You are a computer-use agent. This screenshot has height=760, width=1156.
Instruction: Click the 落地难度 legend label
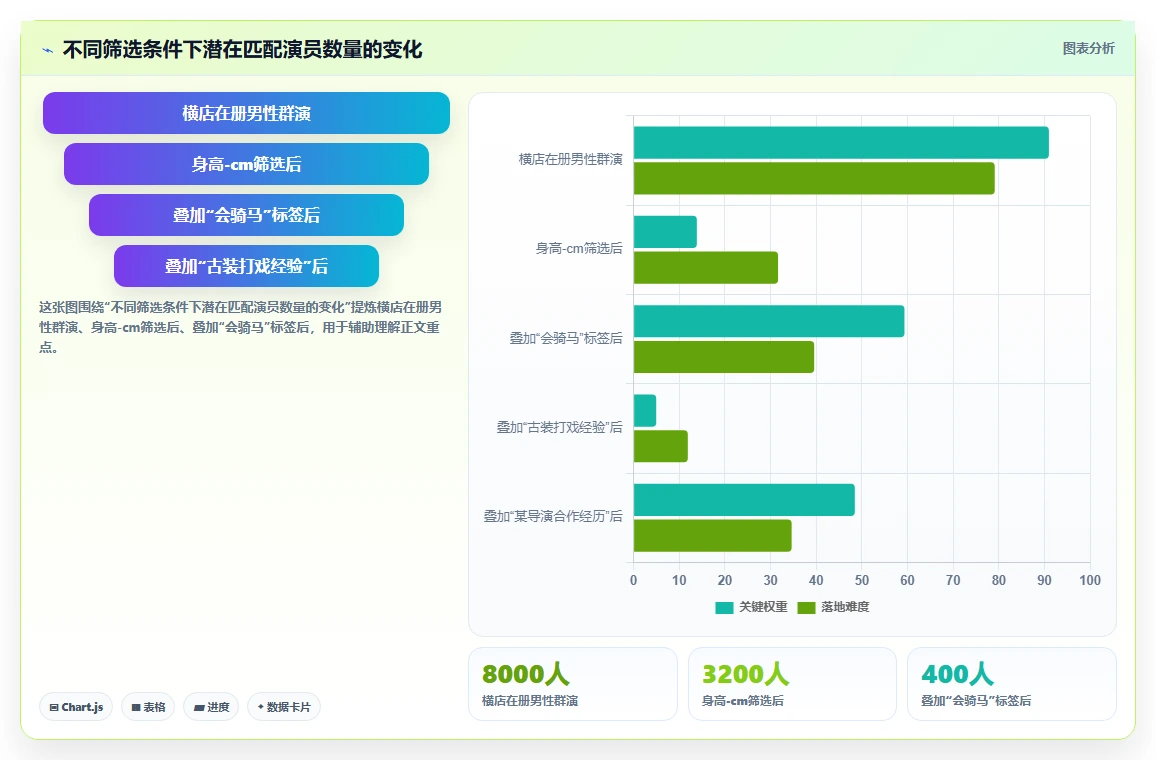tap(845, 607)
